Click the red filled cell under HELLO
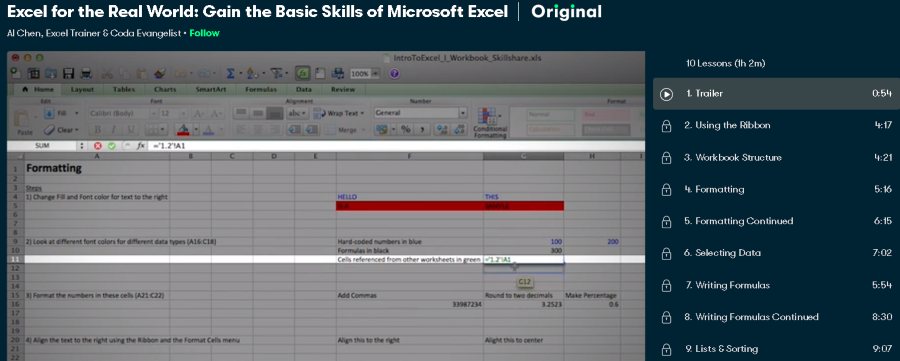Screen dimensions: 900x361 (409, 205)
